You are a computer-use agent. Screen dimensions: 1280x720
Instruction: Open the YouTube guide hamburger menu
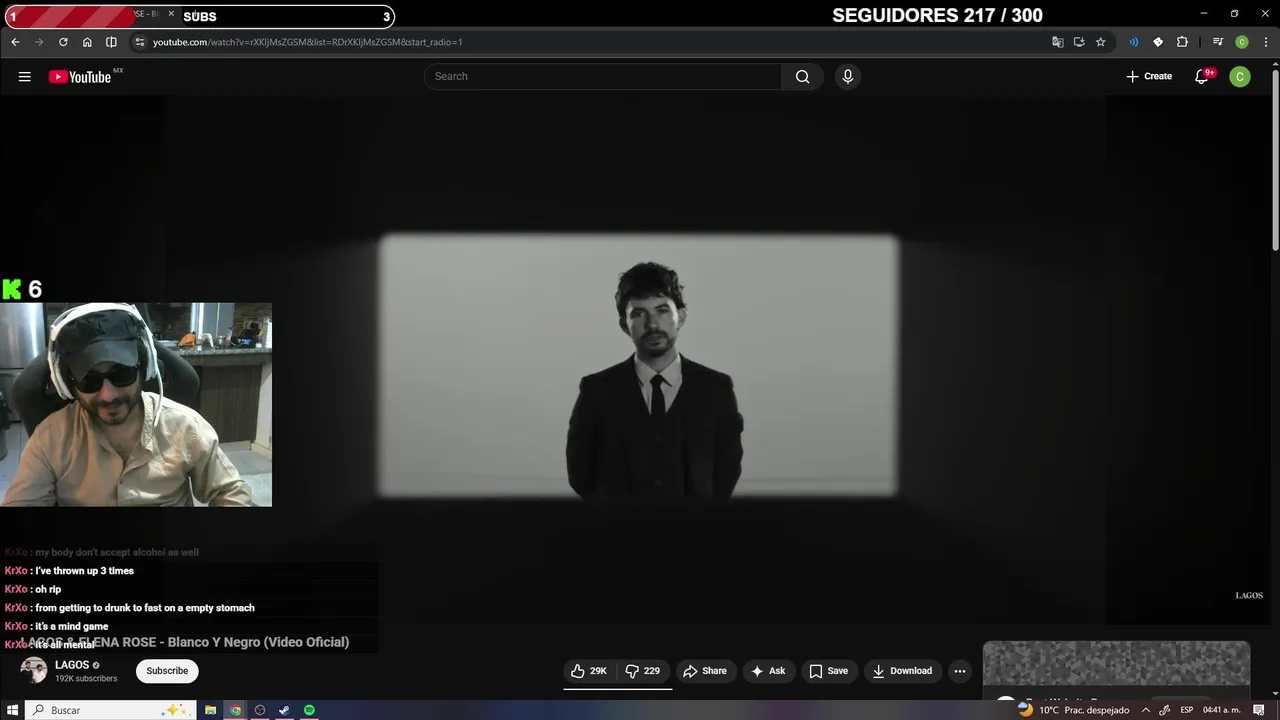(25, 77)
